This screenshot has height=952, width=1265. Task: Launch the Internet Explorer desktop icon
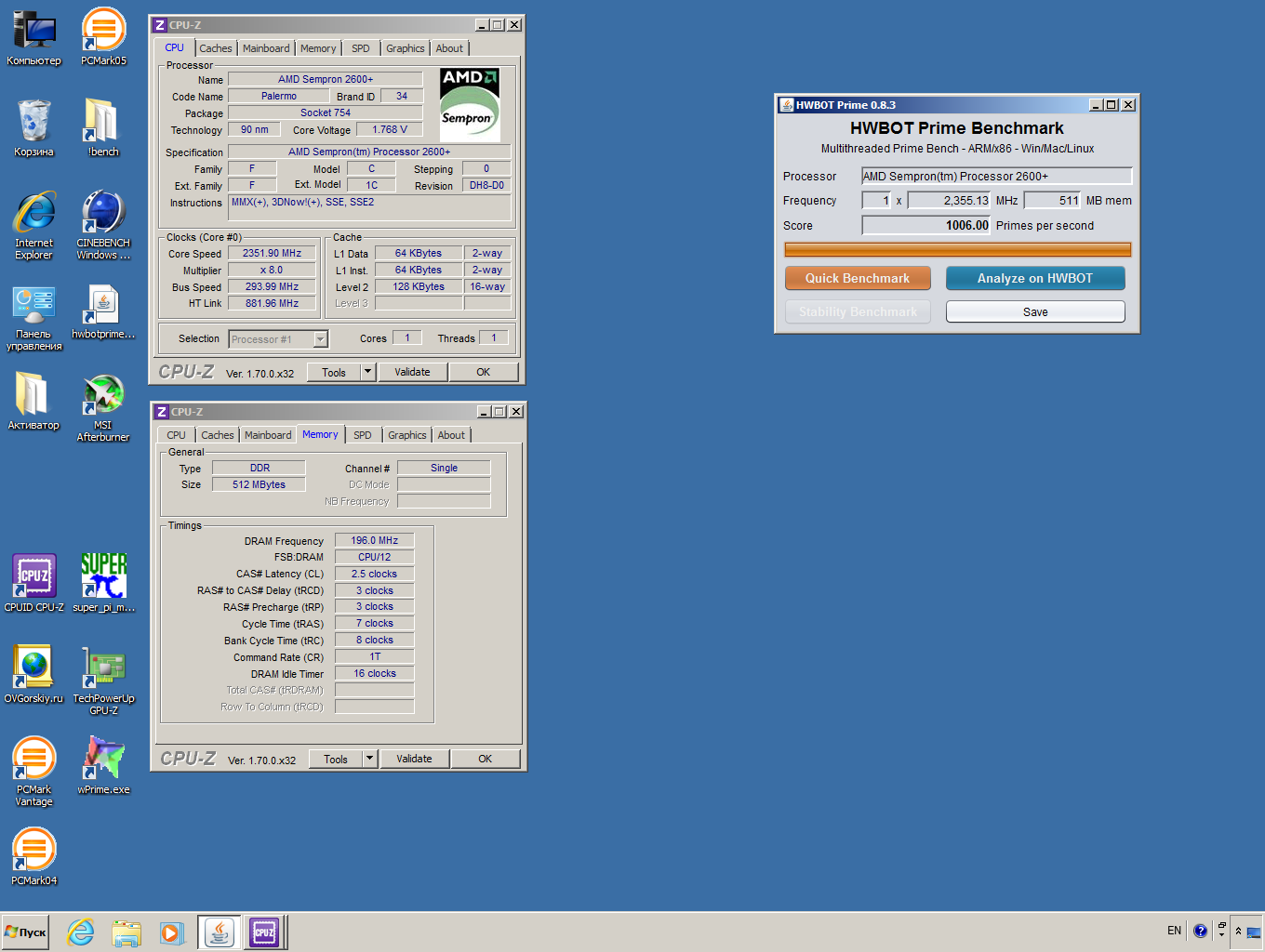[x=34, y=226]
